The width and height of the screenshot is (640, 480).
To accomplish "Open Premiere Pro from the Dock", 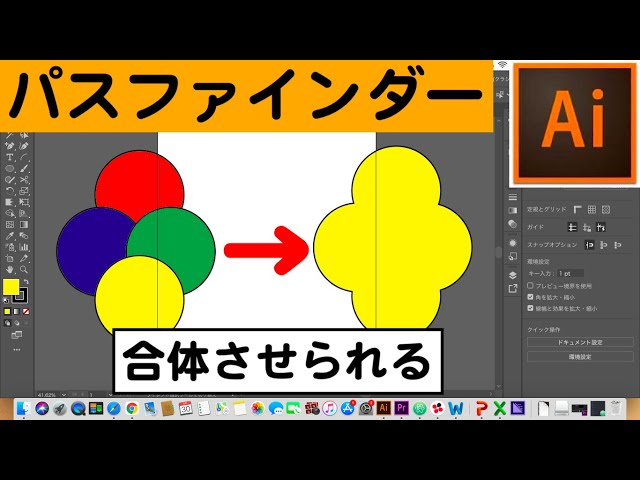I will coord(401,408).
